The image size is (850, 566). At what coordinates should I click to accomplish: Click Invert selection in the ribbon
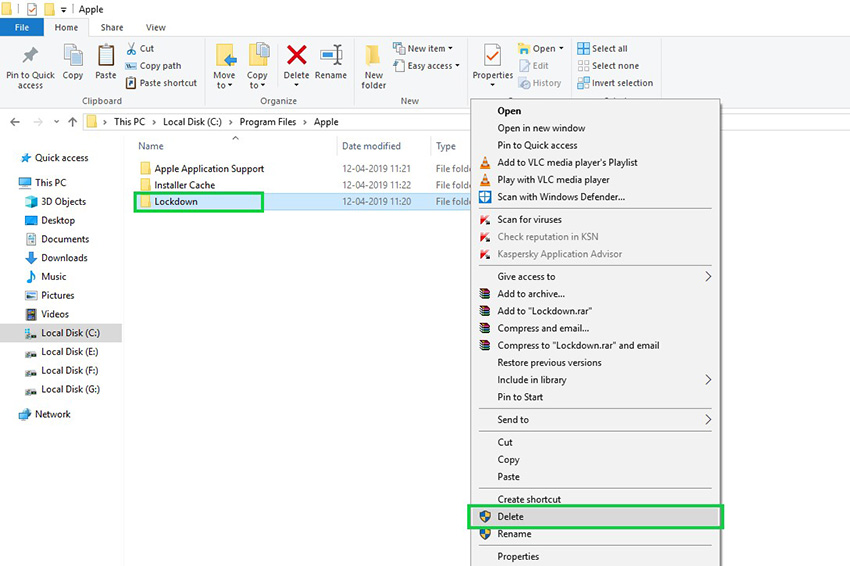click(x=622, y=83)
